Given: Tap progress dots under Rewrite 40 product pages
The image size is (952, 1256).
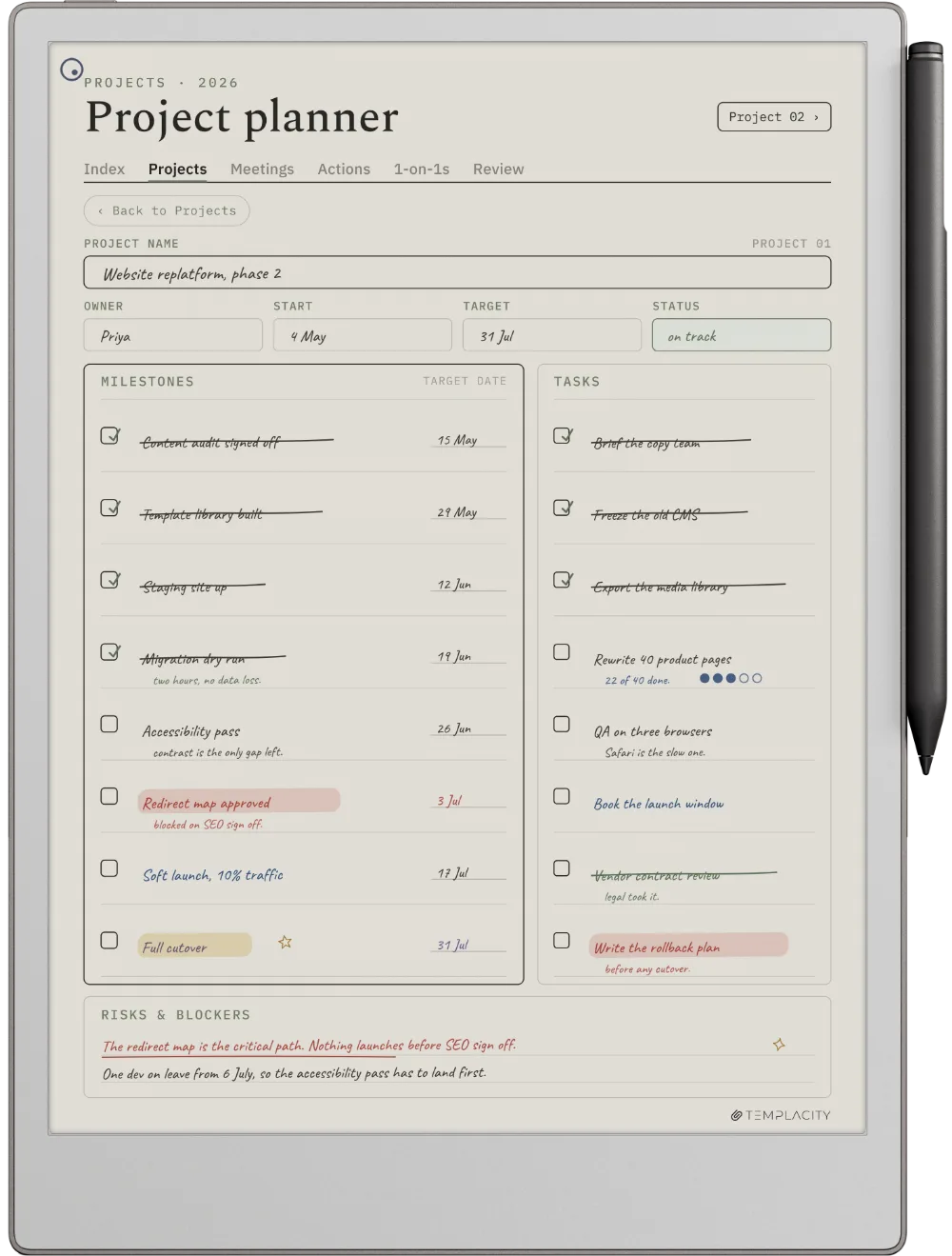Looking at the screenshot, I should (730, 678).
